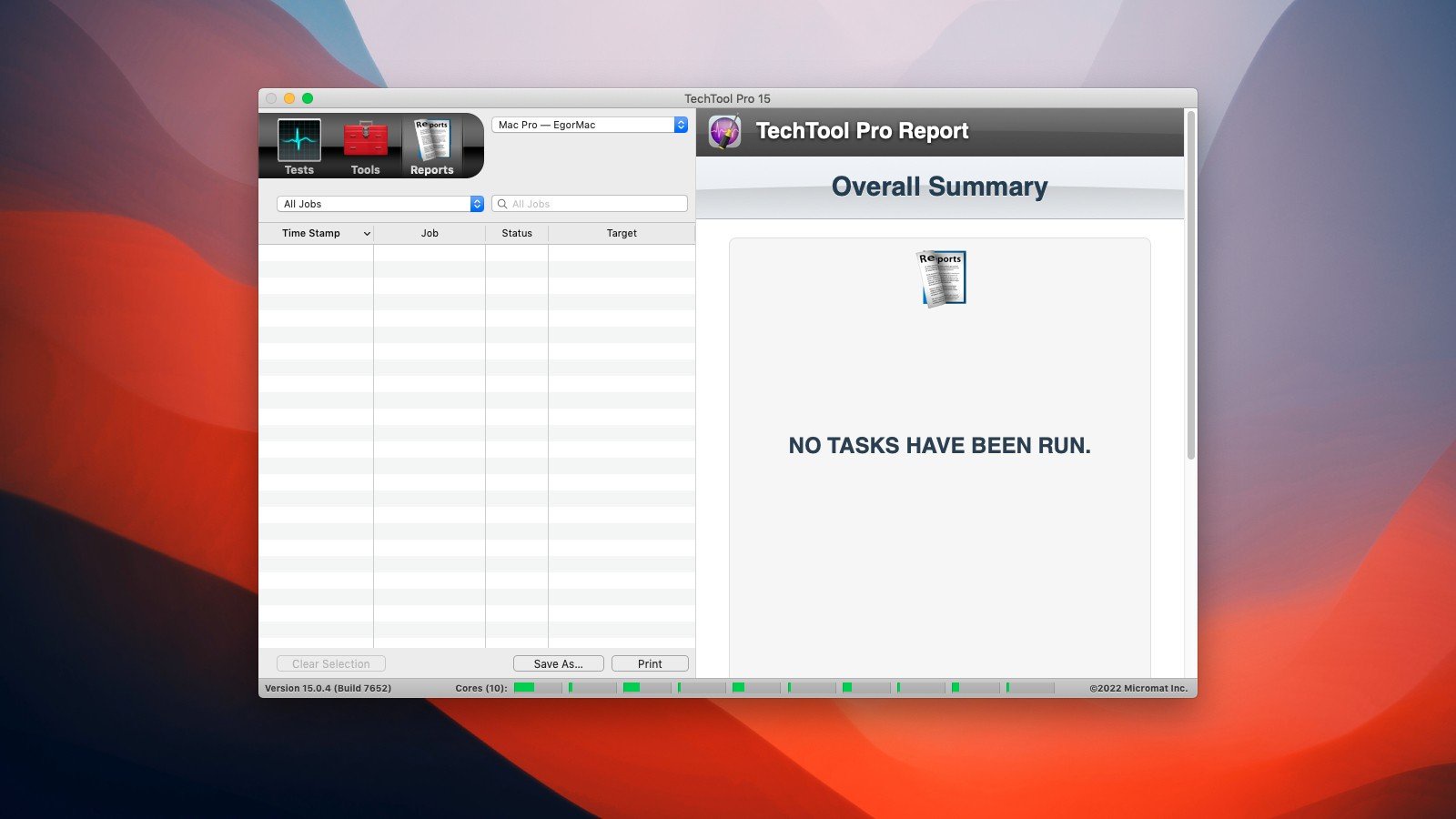Click the TechTool Pro logo in report header
1456x819 pixels.
(x=725, y=132)
